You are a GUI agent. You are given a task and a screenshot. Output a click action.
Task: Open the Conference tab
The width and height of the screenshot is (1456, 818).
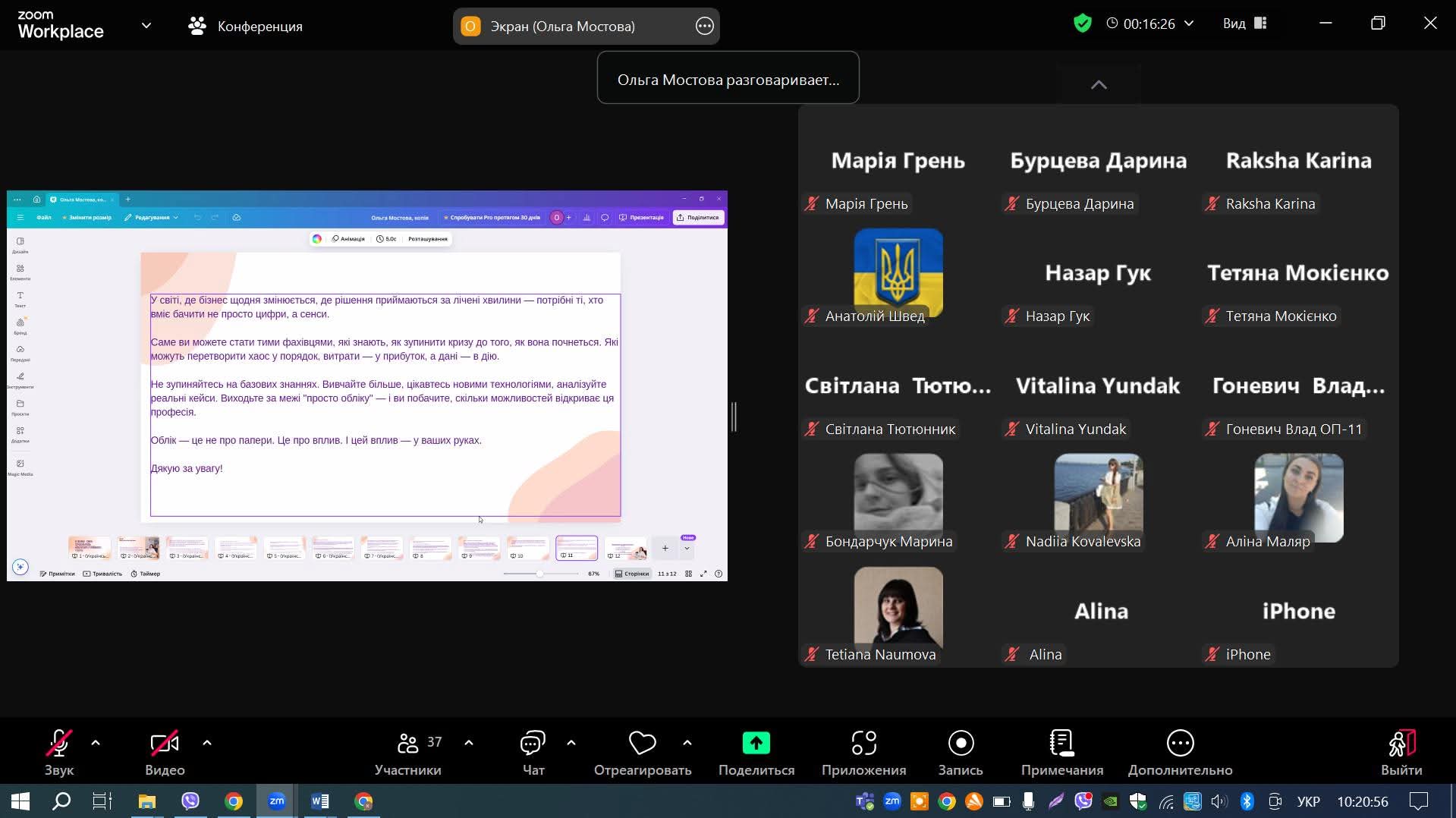tap(245, 27)
